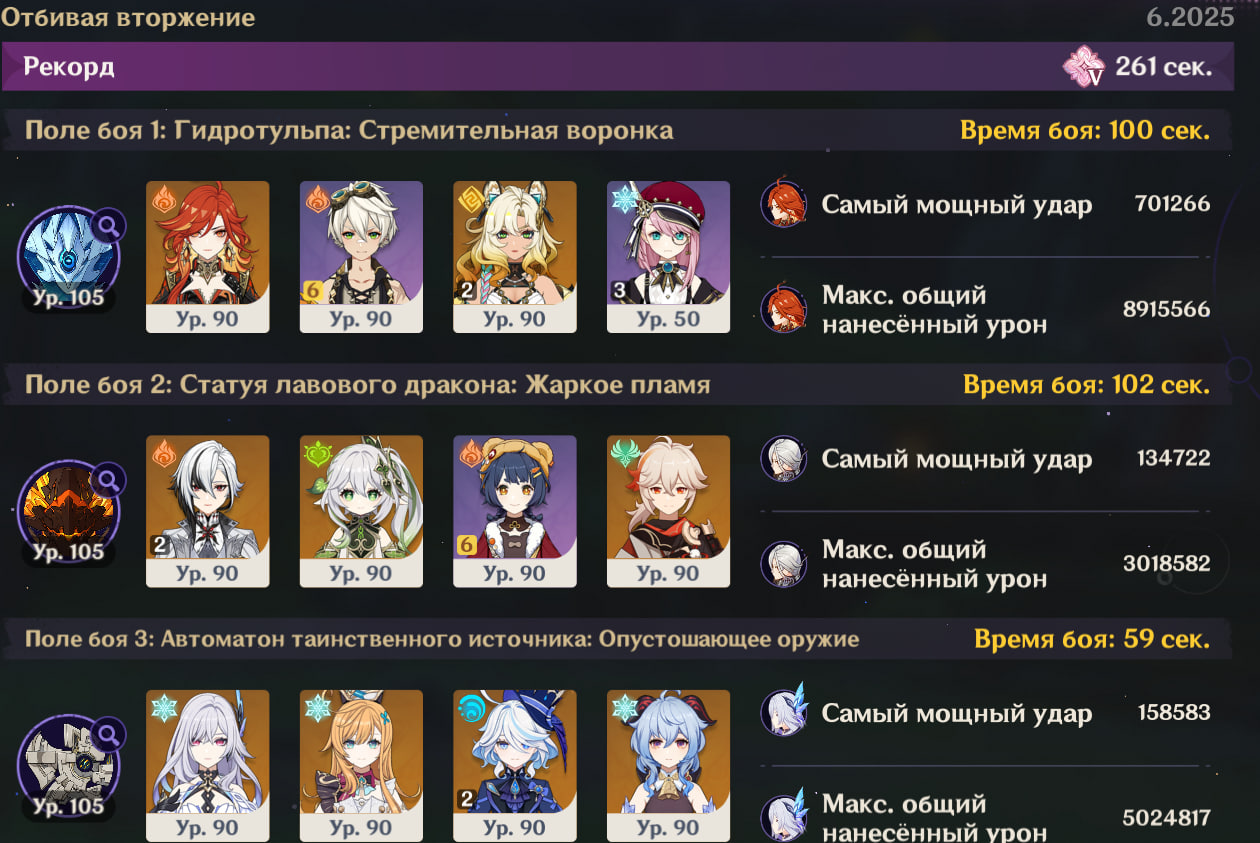The height and width of the screenshot is (843, 1260).
Task: Click the silver-haired Cryo character in Battlefield 3
Action: [x=208, y=765]
